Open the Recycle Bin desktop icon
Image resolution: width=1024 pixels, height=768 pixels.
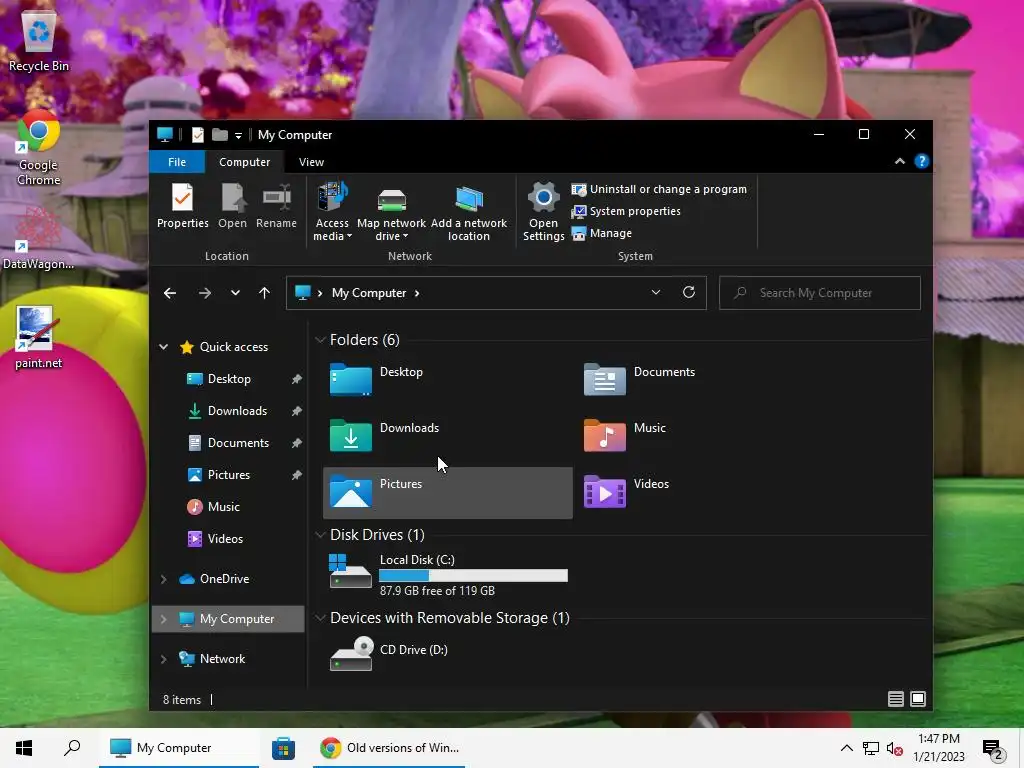tap(39, 40)
